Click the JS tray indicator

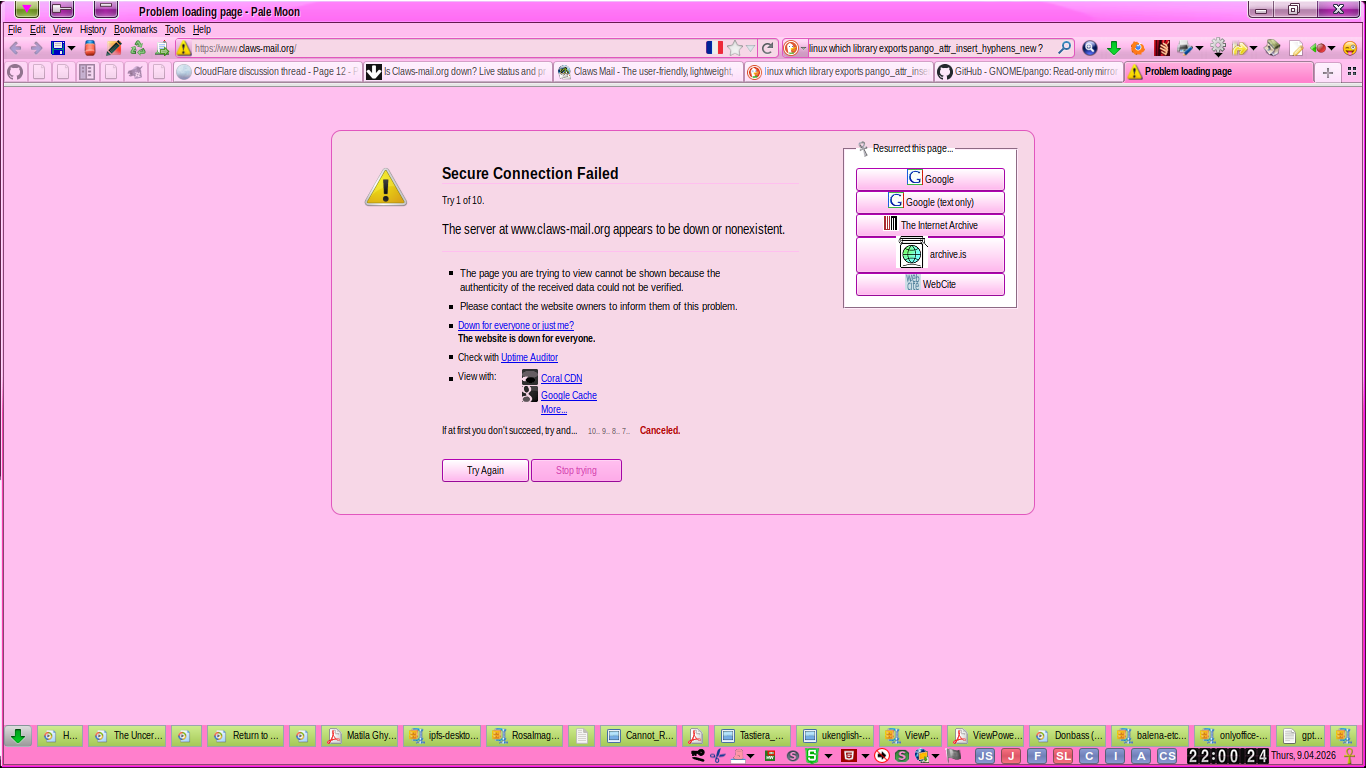pos(985,756)
